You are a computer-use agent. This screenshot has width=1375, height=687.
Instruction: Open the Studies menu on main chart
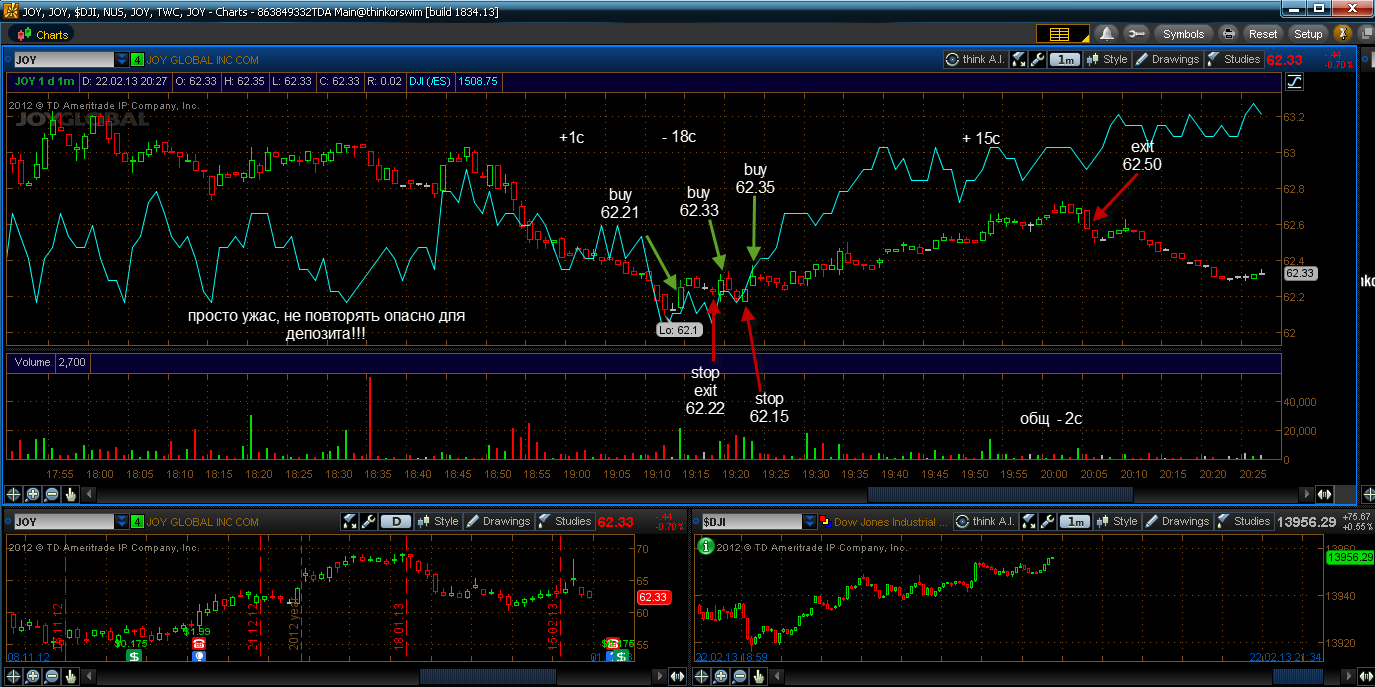[1234, 59]
